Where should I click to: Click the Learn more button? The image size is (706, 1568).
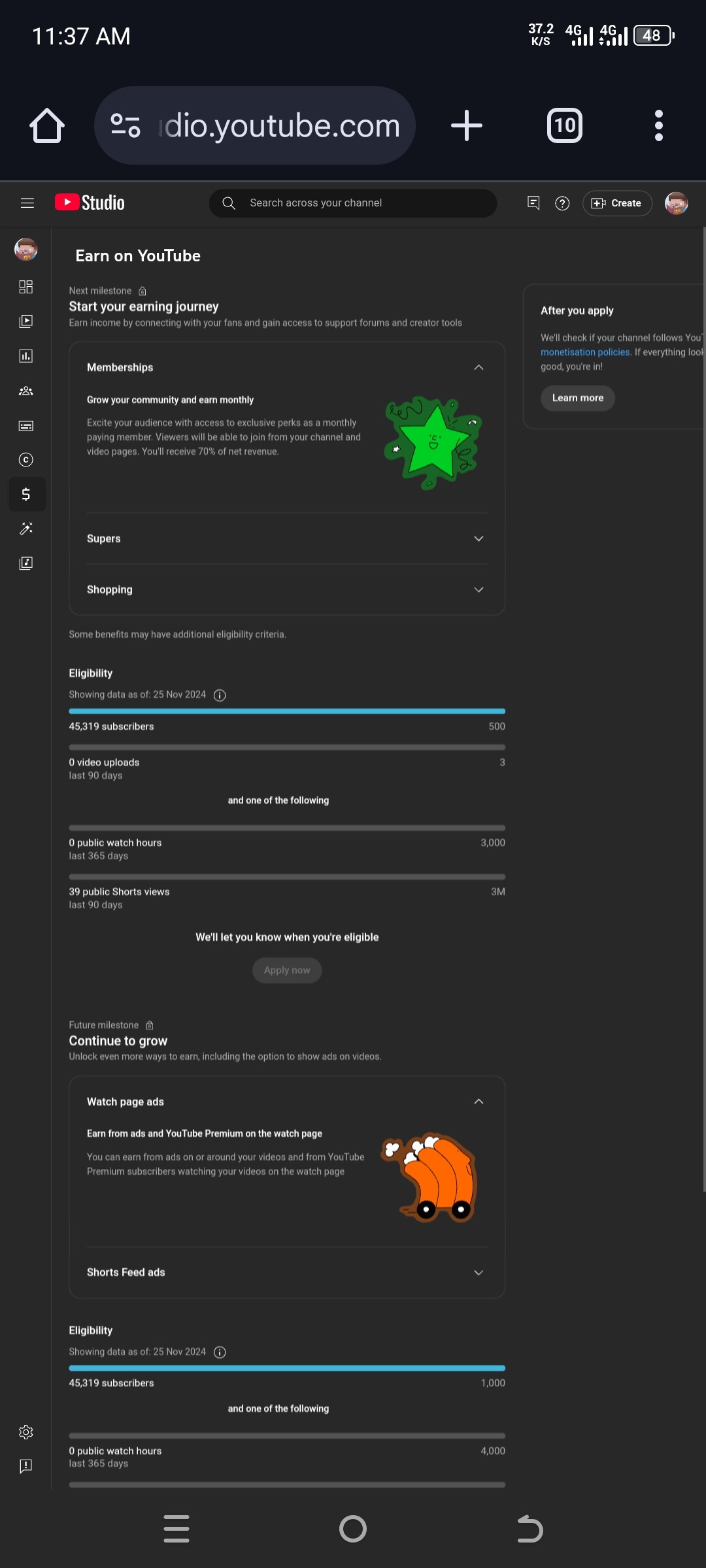(x=578, y=398)
